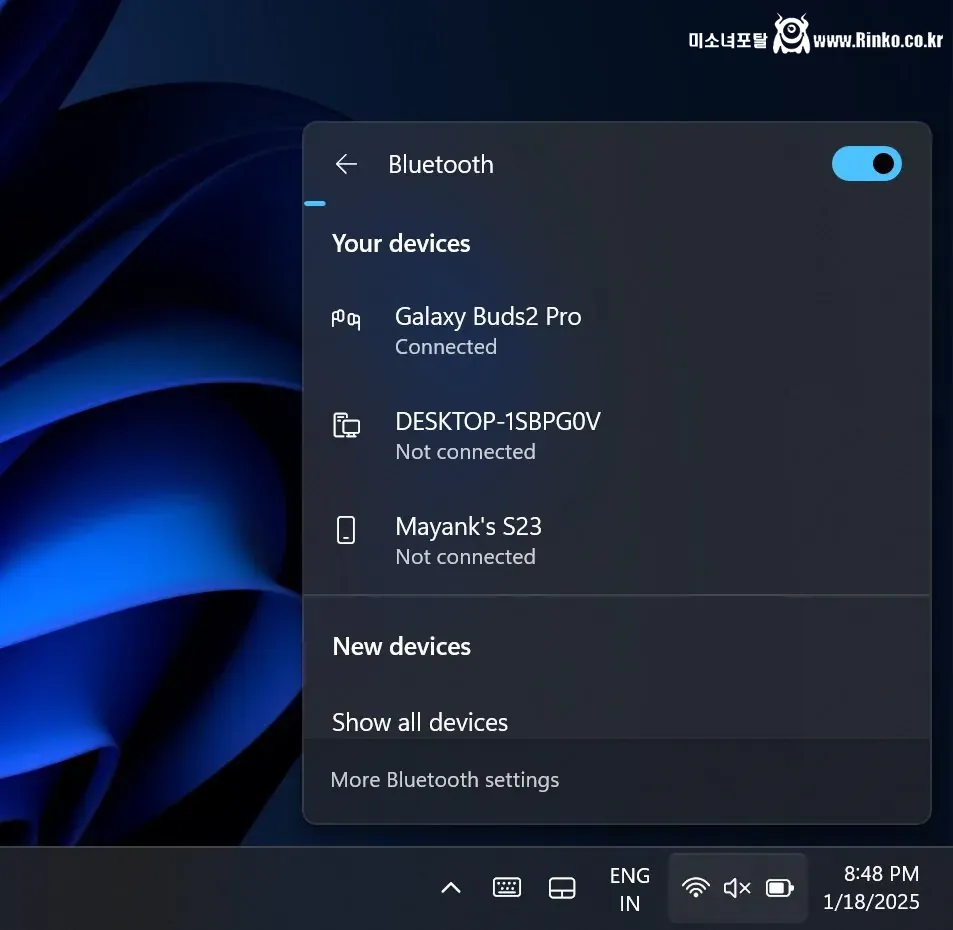The height and width of the screenshot is (930, 953).
Task: Click the DESKTOP-1SBPG0V computer icon
Action: 346,426
